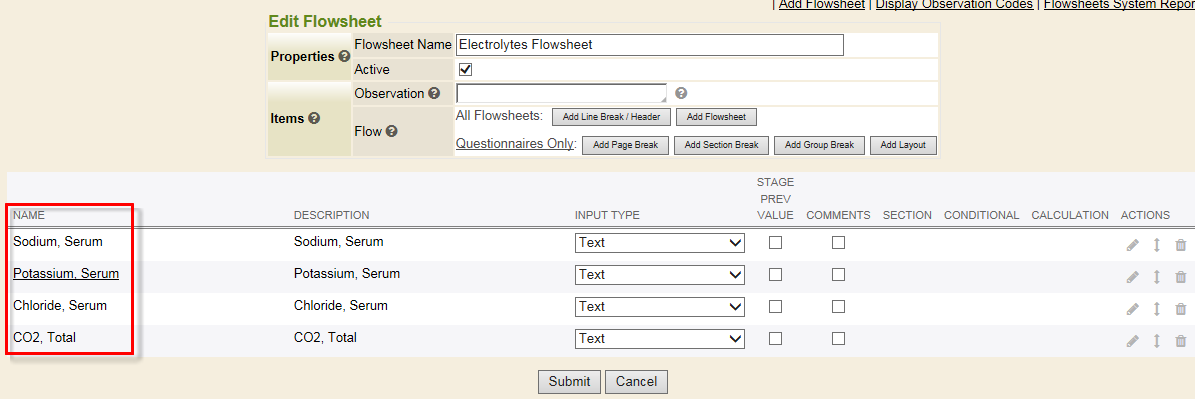Enable Stage Prev Value for Sodium, Serum

(x=775, y=243)
